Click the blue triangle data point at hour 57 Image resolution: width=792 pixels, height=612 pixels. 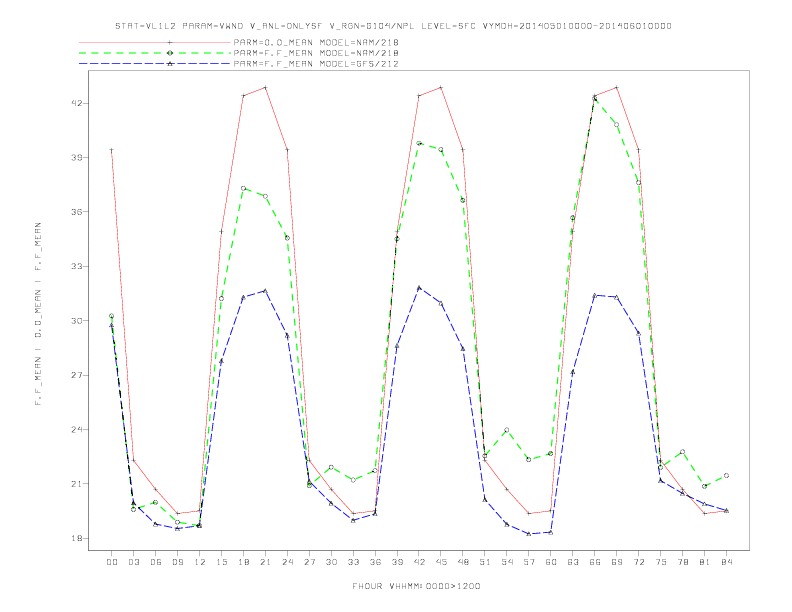[x=529, y=534]
